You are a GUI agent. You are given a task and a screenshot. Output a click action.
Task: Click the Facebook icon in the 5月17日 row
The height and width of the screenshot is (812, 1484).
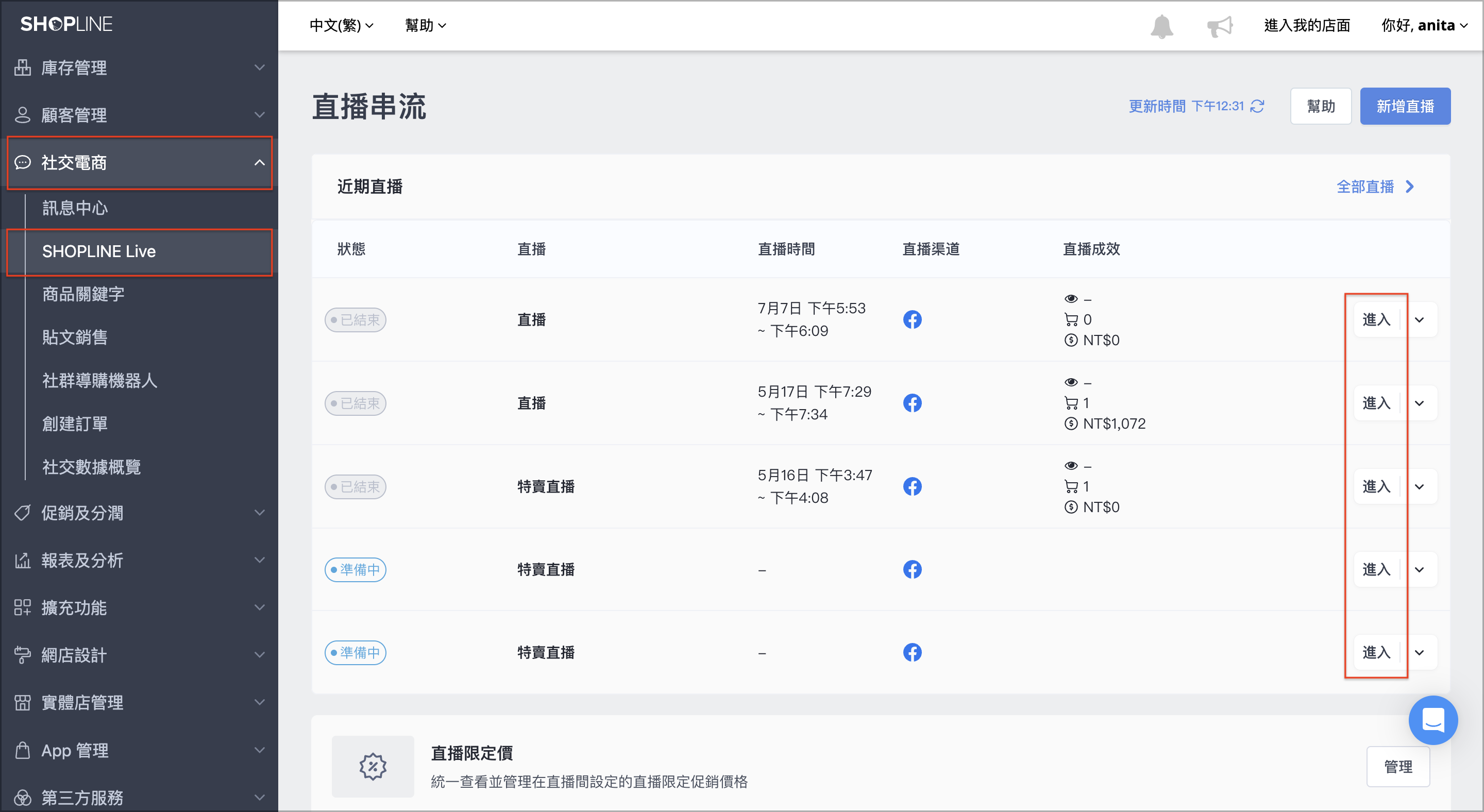[912, 403]
